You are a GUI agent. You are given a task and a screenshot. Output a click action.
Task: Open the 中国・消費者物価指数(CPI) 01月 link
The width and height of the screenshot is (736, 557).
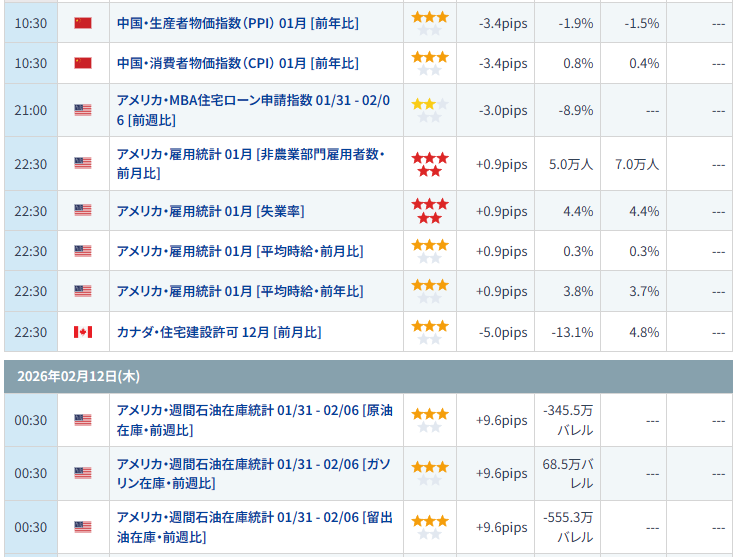point(237,63)
